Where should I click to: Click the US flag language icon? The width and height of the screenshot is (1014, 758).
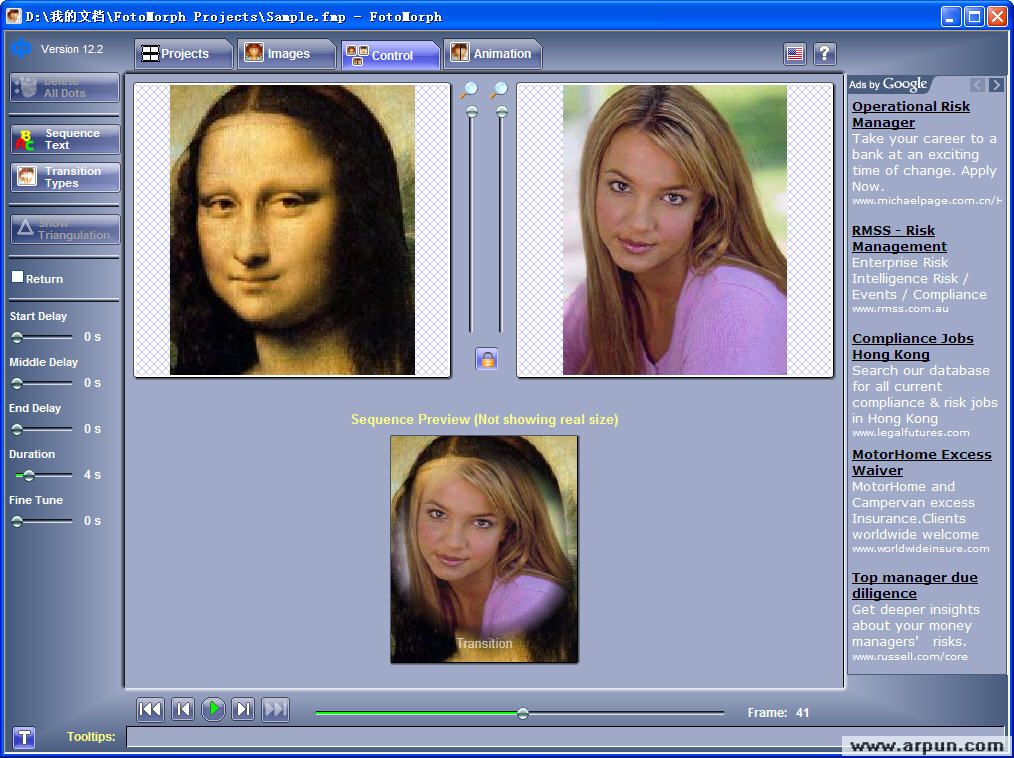(795, 54)
